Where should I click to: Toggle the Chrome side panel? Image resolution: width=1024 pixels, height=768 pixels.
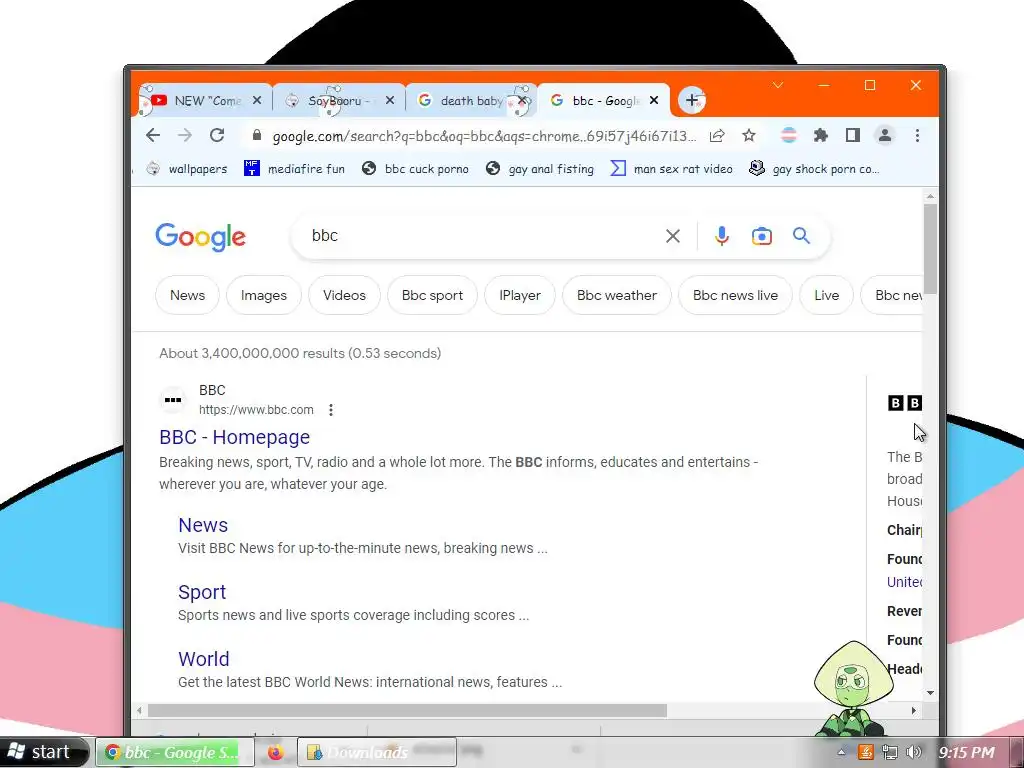coord(852,135)
